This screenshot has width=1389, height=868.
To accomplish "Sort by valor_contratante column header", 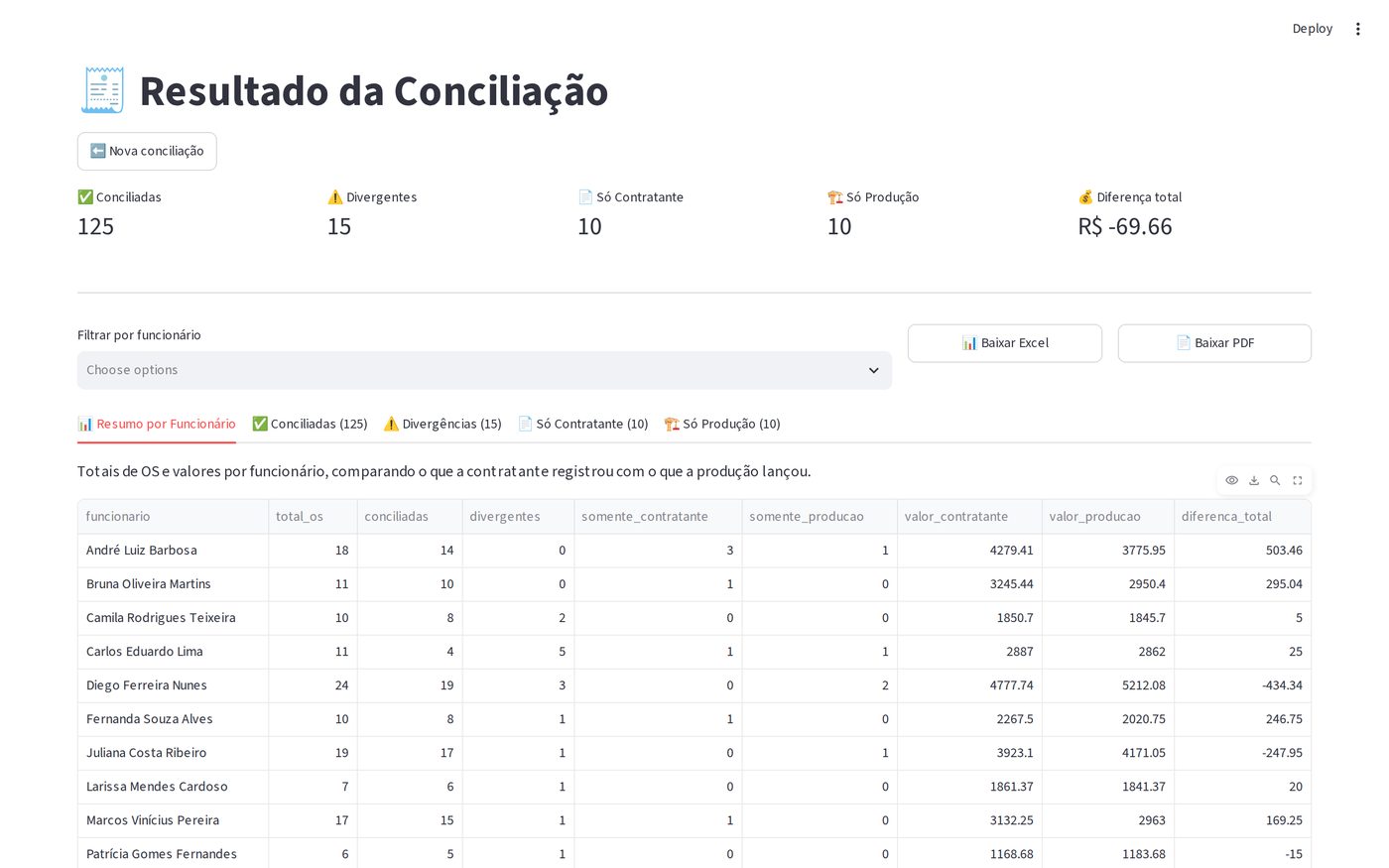I will (969, 517).
